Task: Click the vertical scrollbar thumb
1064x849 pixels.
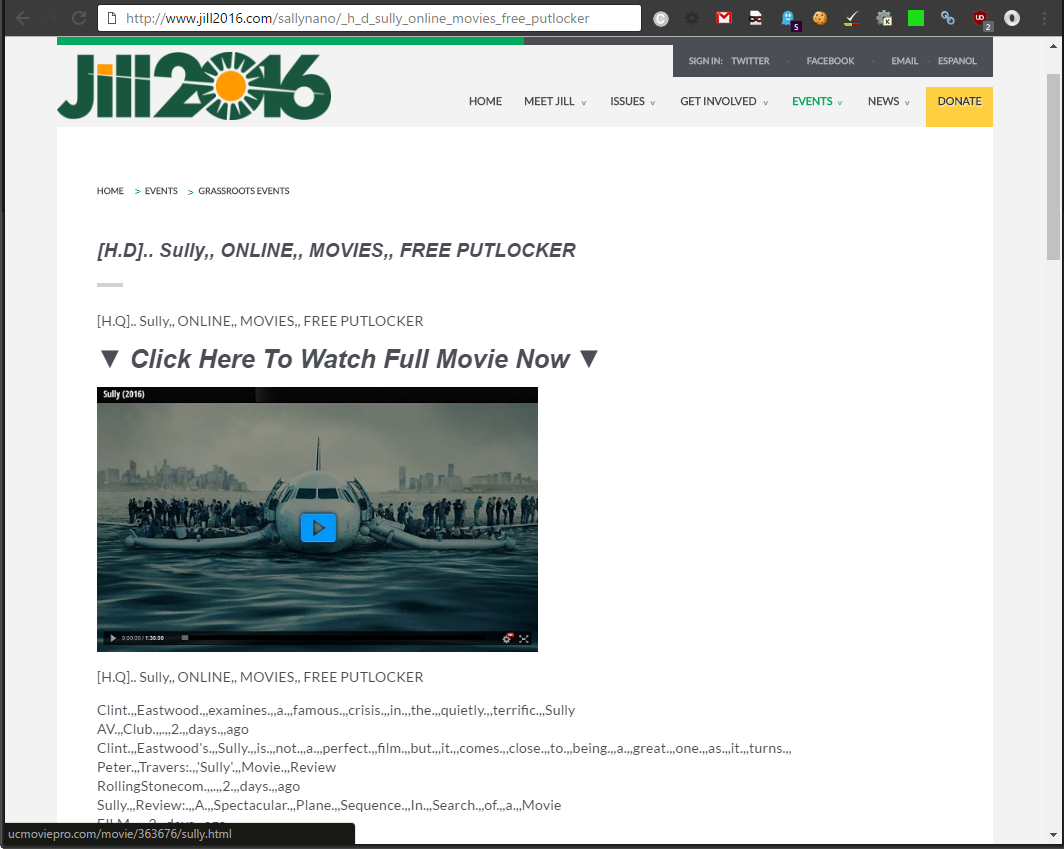Action: pyautogui.click(x=1052, y=167)
